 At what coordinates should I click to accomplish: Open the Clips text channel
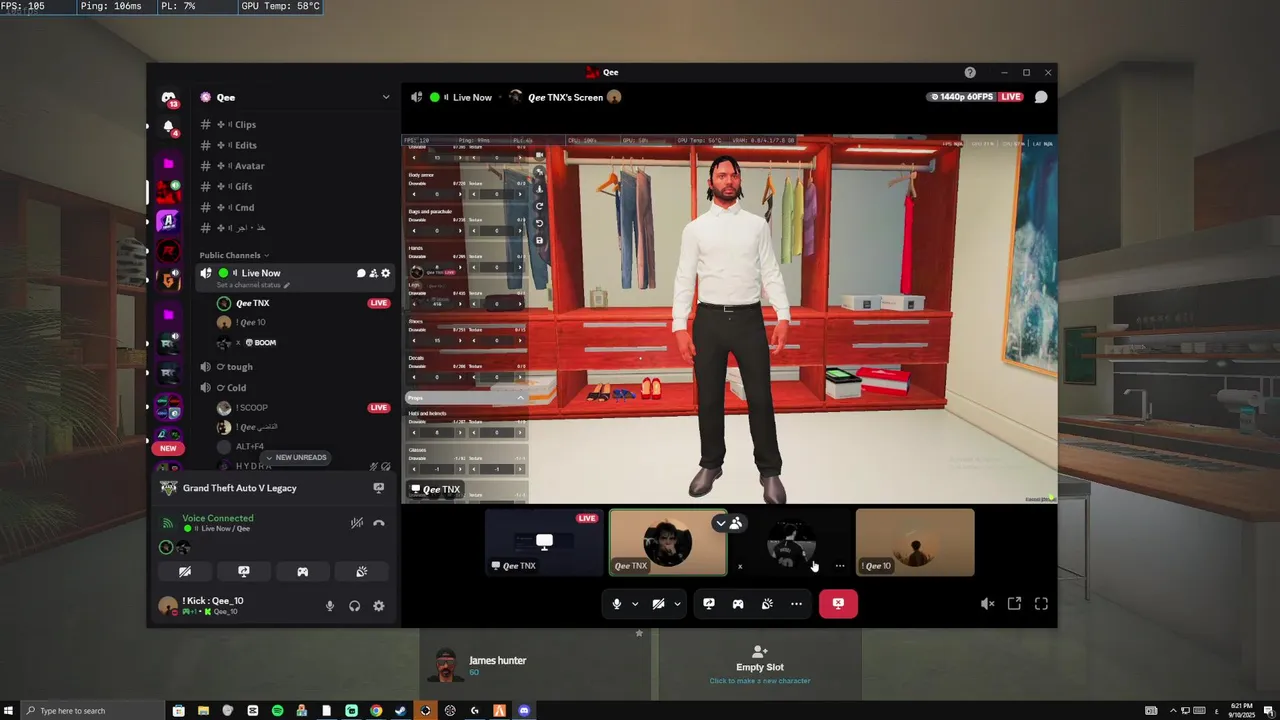click(x=296, y=125)
